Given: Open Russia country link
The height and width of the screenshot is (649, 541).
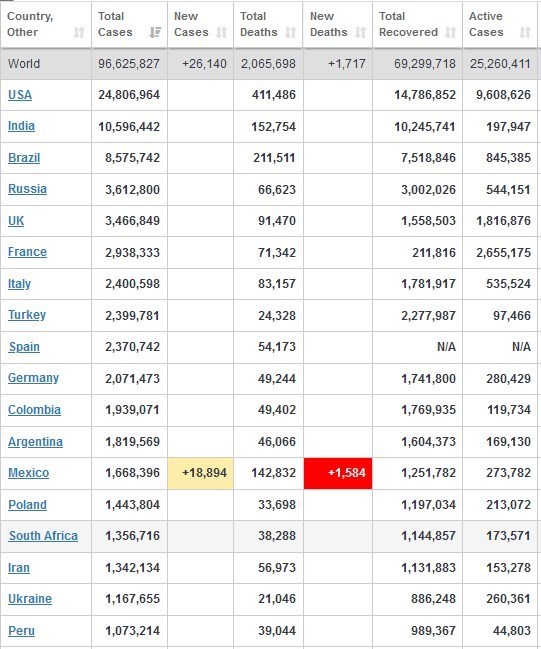Looking at the screenshot, I should pyautogui.click(x=27, y=189).
